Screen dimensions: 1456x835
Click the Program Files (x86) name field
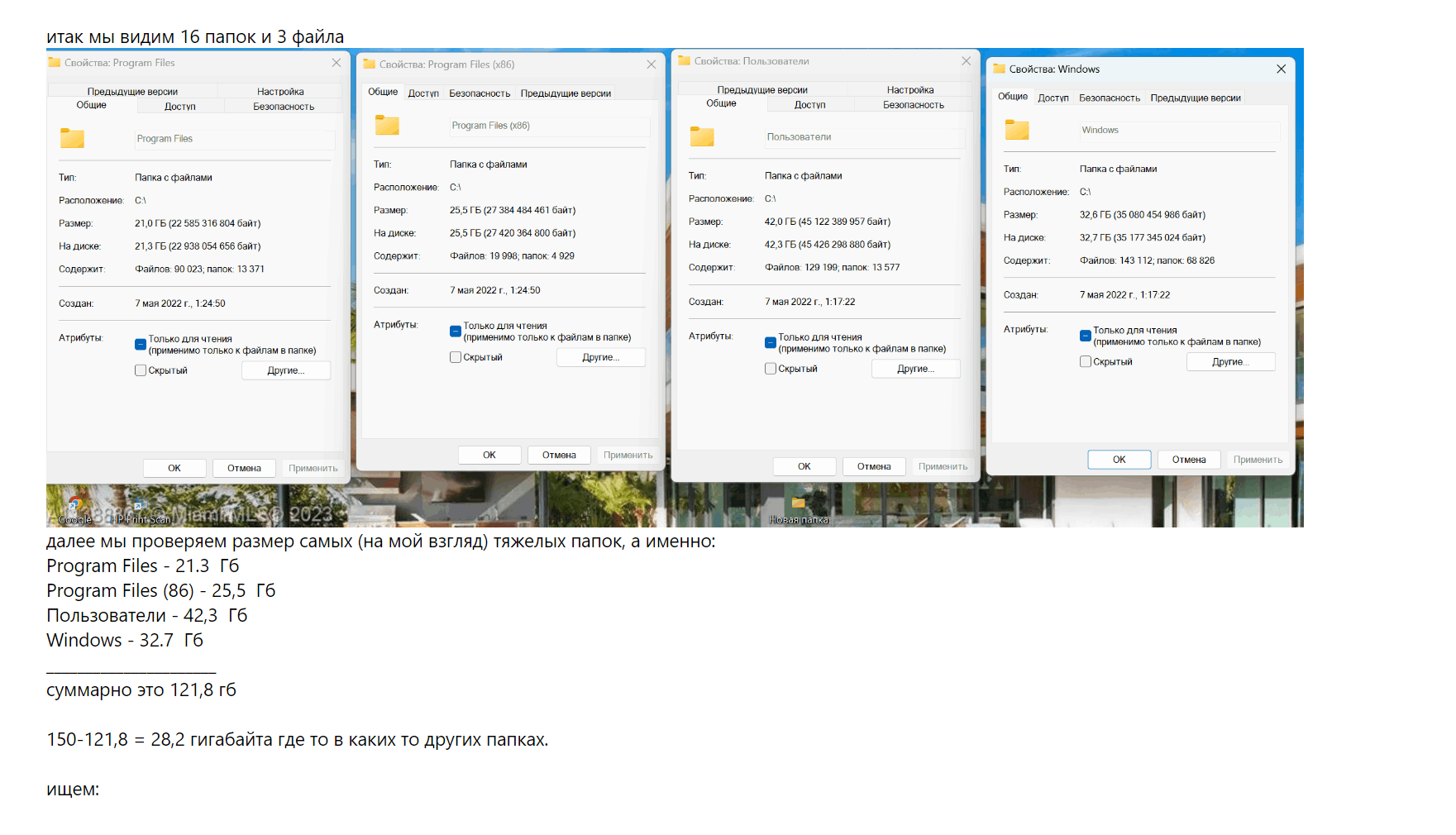[x=550, y=126]
